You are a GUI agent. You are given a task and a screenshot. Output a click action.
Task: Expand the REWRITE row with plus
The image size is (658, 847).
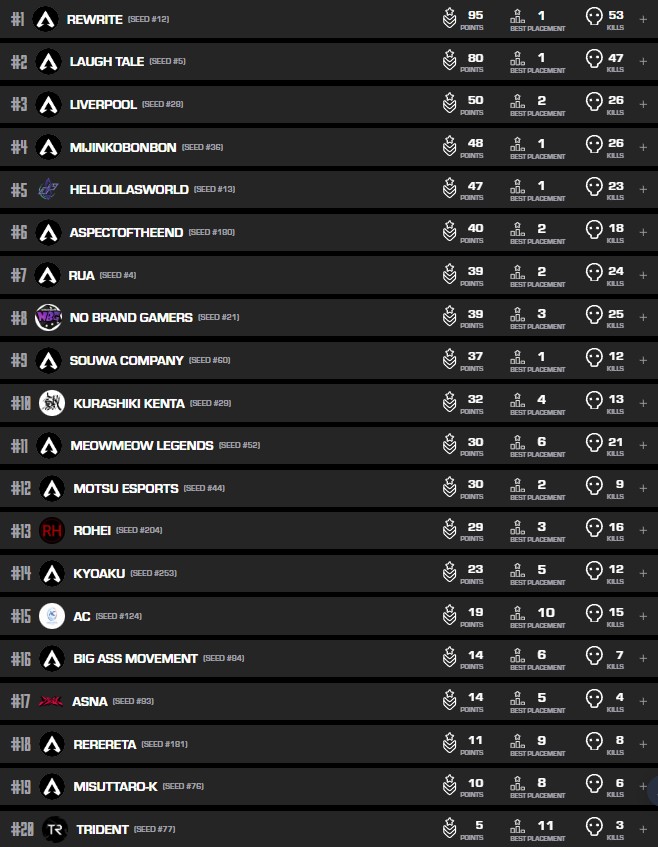[x=643, y=19]
